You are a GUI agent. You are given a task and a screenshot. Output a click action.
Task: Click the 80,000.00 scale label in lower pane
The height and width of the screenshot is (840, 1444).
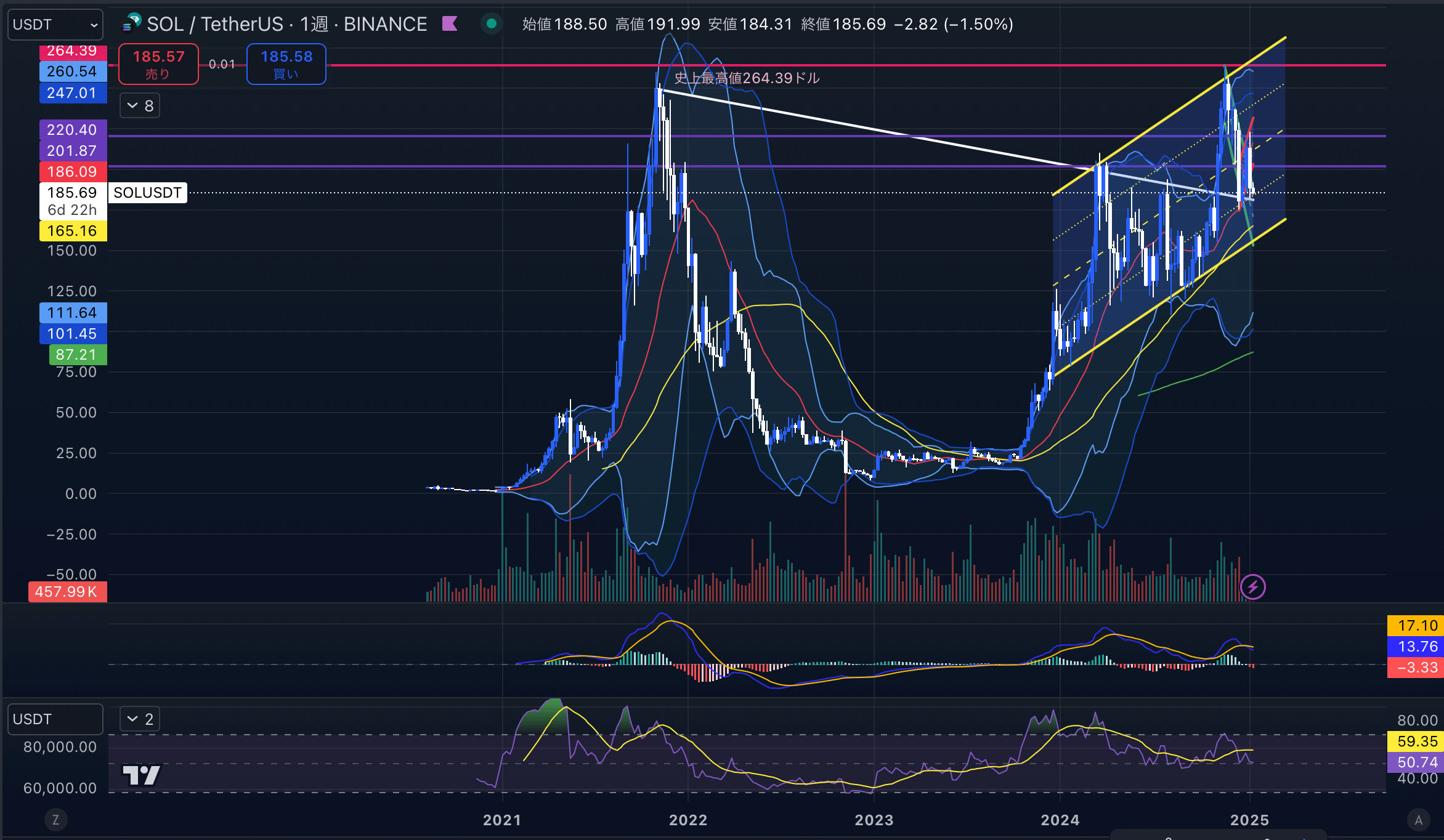click(60, 747)
